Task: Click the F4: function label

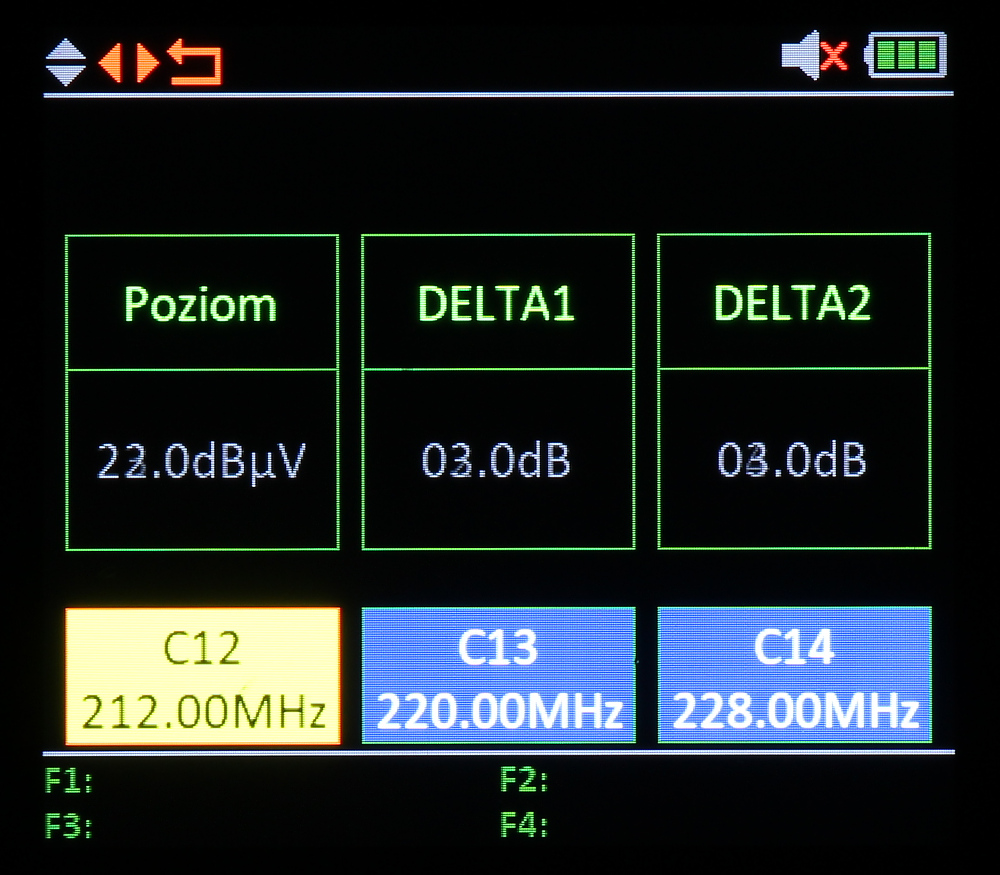Action: (x=524, y=827)
